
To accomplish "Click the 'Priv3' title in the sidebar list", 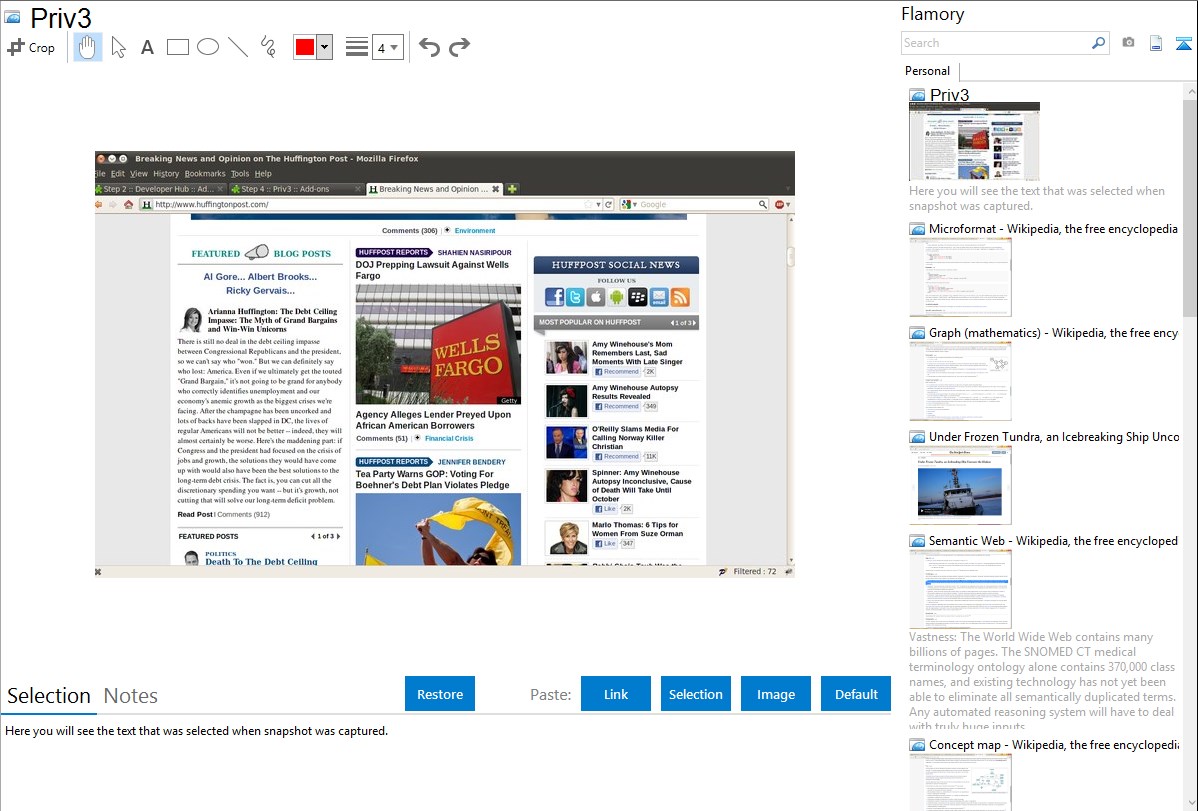I will [950, 95].
